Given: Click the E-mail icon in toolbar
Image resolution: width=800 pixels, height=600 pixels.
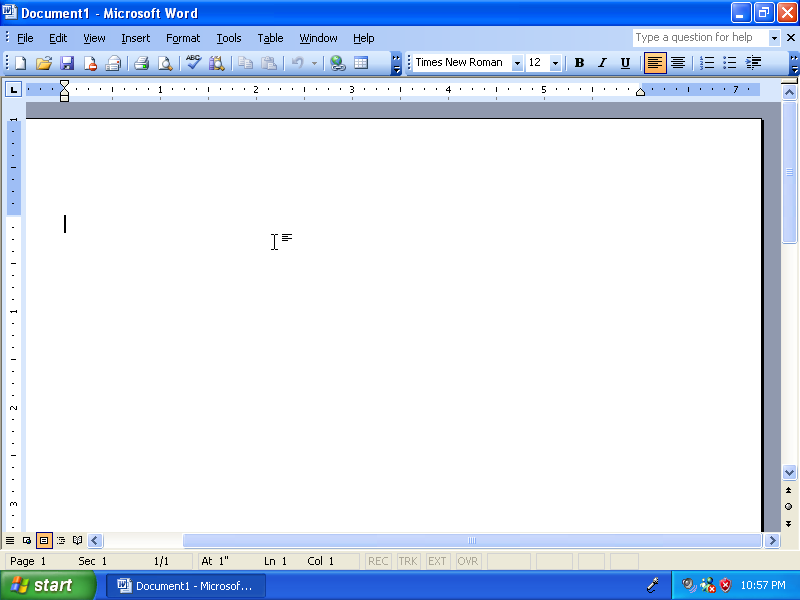Looking at the screenshot, I should 113,63.
